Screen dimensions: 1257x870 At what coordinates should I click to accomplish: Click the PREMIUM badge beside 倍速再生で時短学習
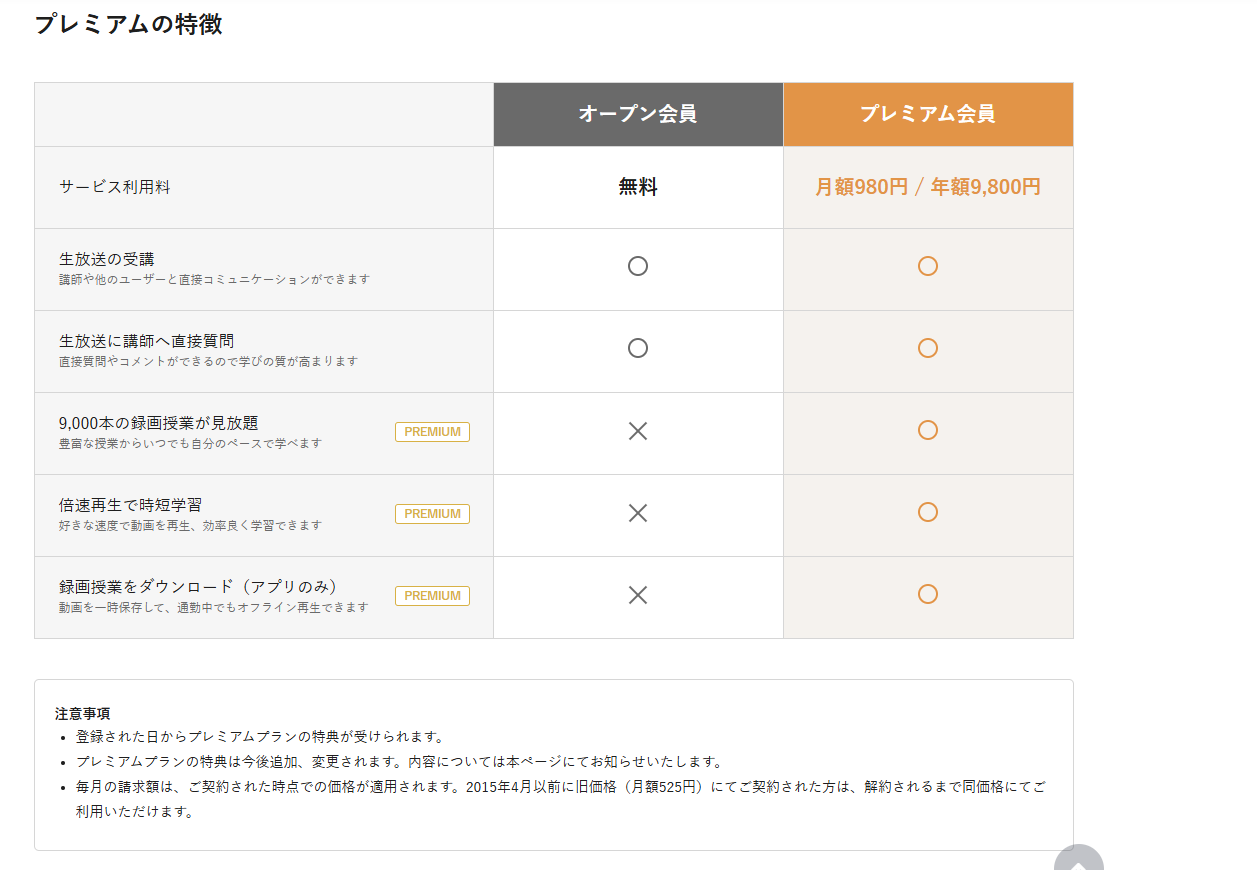pyautogui.click(x=431, y=513)
